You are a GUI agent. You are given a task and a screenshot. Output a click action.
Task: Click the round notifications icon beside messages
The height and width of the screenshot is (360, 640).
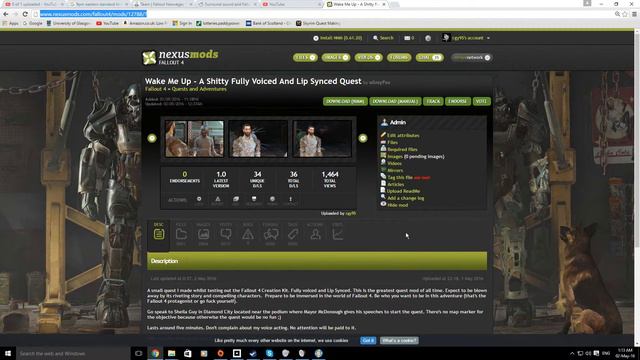(428, 38)
